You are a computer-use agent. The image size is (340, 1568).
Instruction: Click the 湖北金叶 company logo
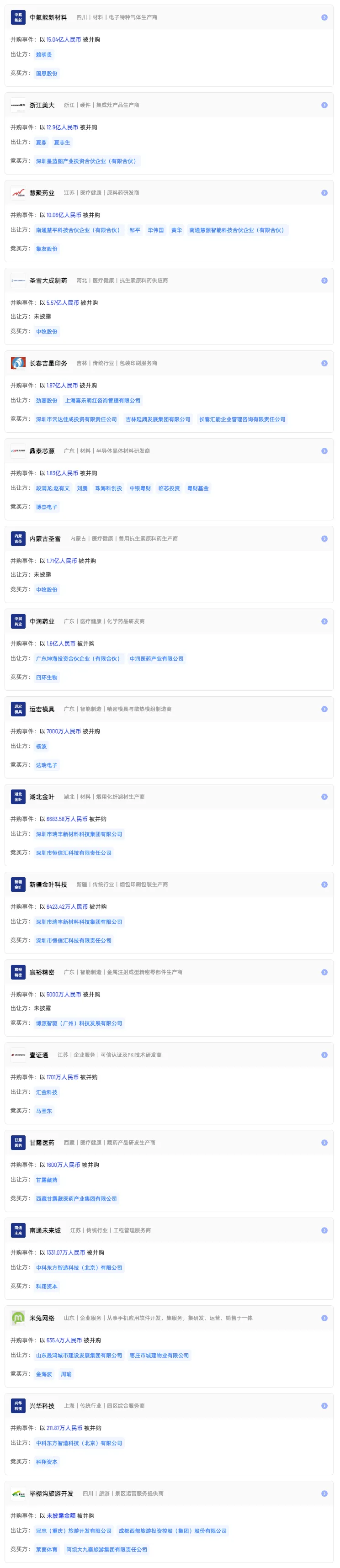tap(18, 797)
